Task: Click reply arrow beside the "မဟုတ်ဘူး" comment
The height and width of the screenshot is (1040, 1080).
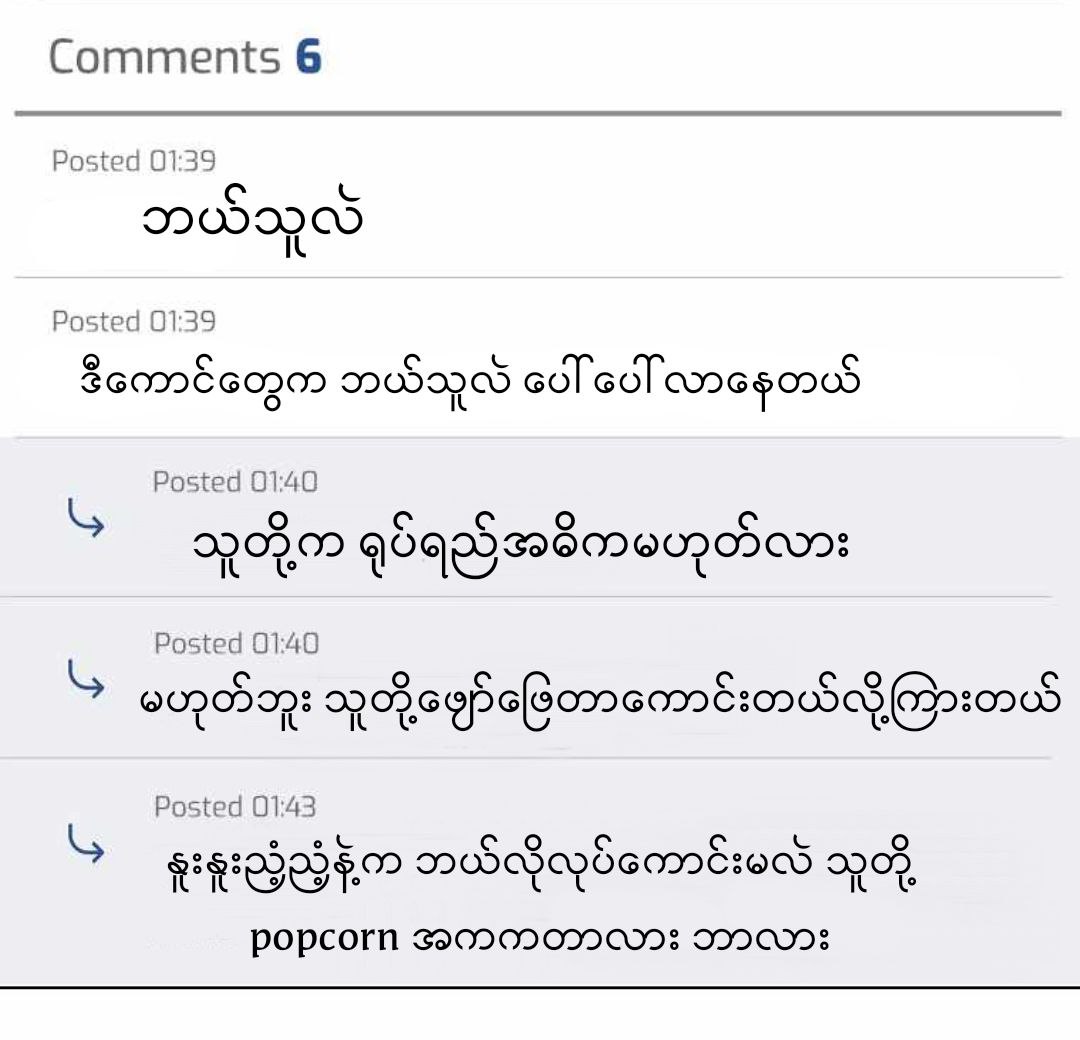Action: 86,681
